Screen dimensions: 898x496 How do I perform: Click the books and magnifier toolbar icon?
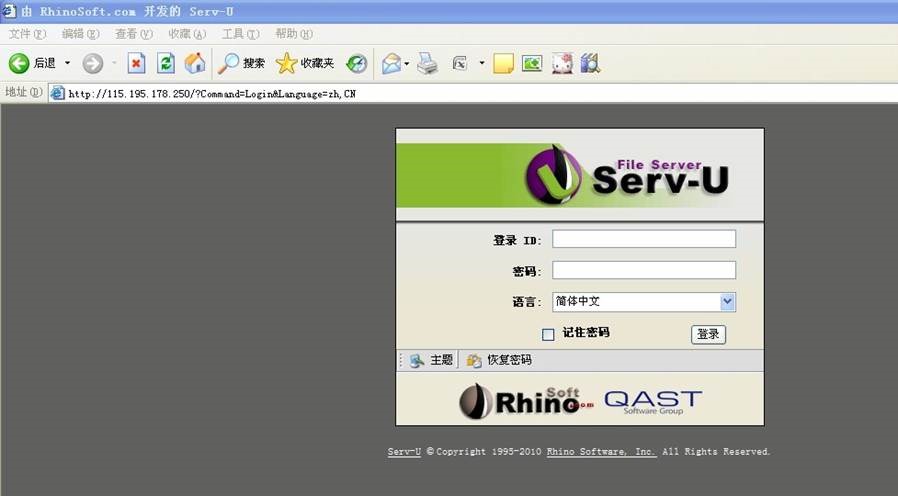(590, 64)
